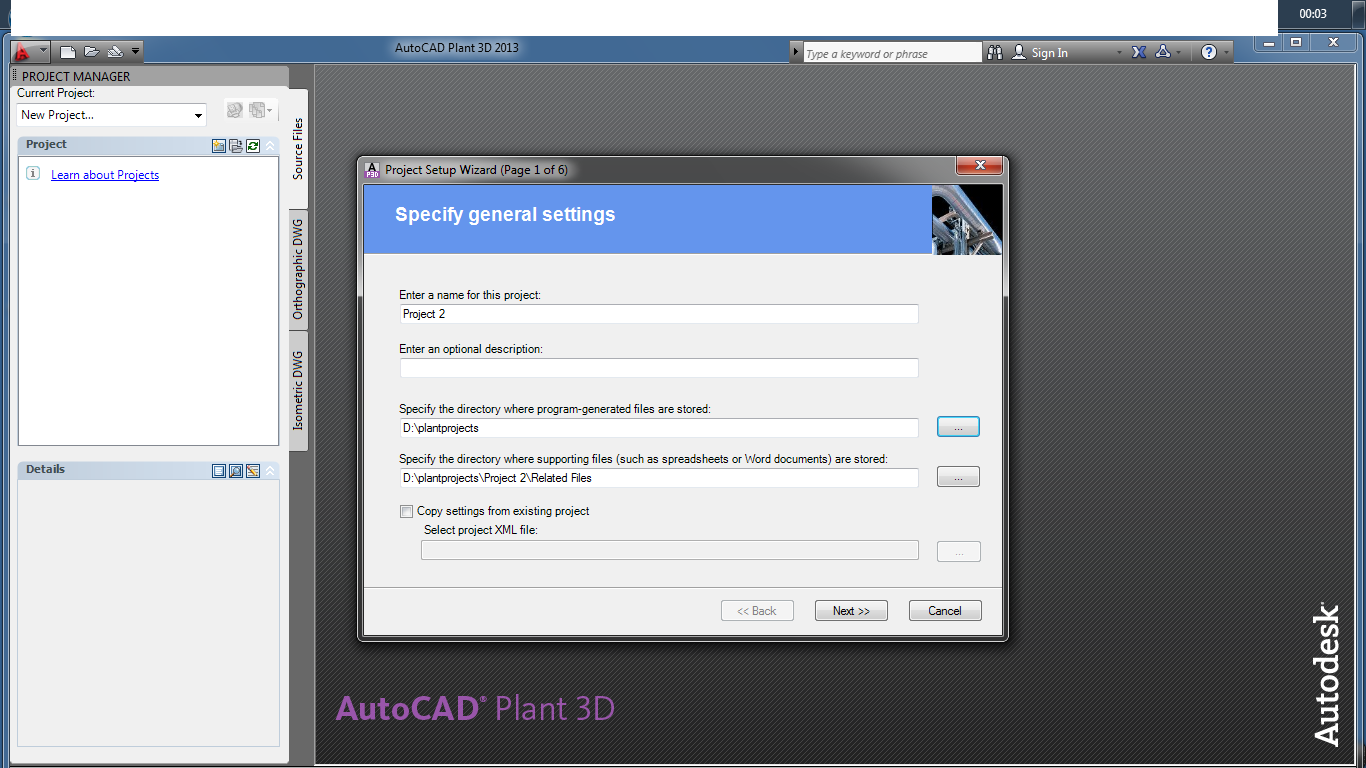Expand the Quick Access toolbar customize arrow
This screenshot has height=768, width=1366.
136,52
